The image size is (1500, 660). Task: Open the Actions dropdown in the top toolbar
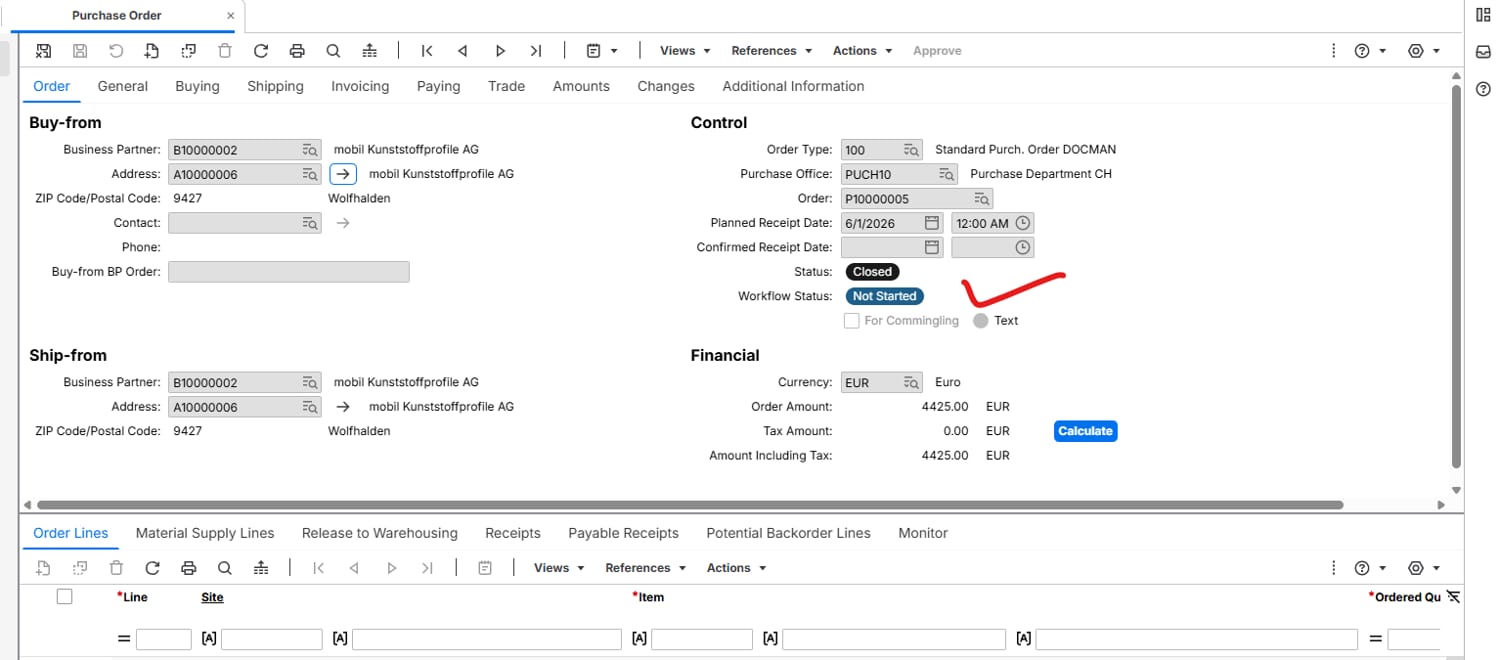[x=862, y=50]
